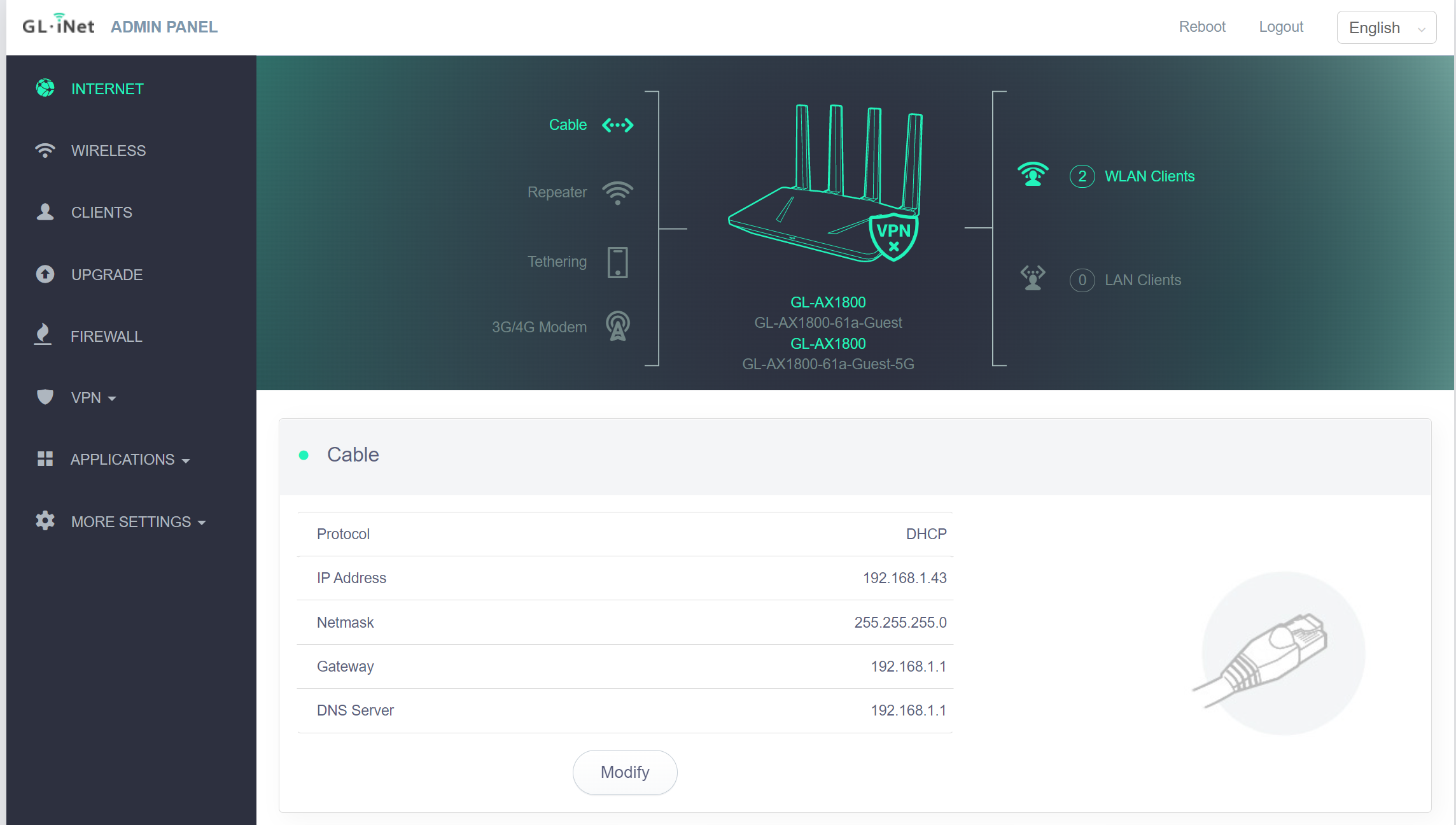
Task: Click the LAN client count badge 0
Action: [1082, 280]
